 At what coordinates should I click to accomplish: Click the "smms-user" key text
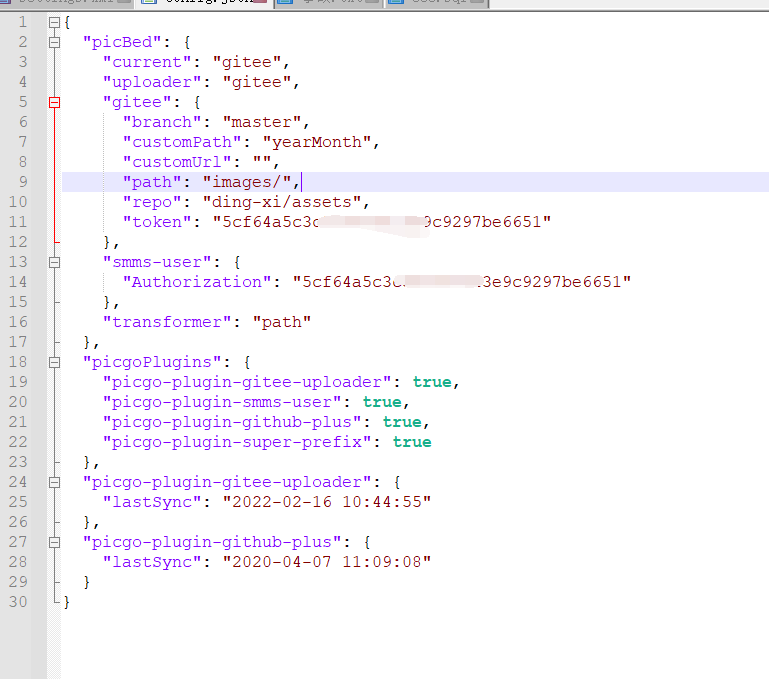point(157,262)
